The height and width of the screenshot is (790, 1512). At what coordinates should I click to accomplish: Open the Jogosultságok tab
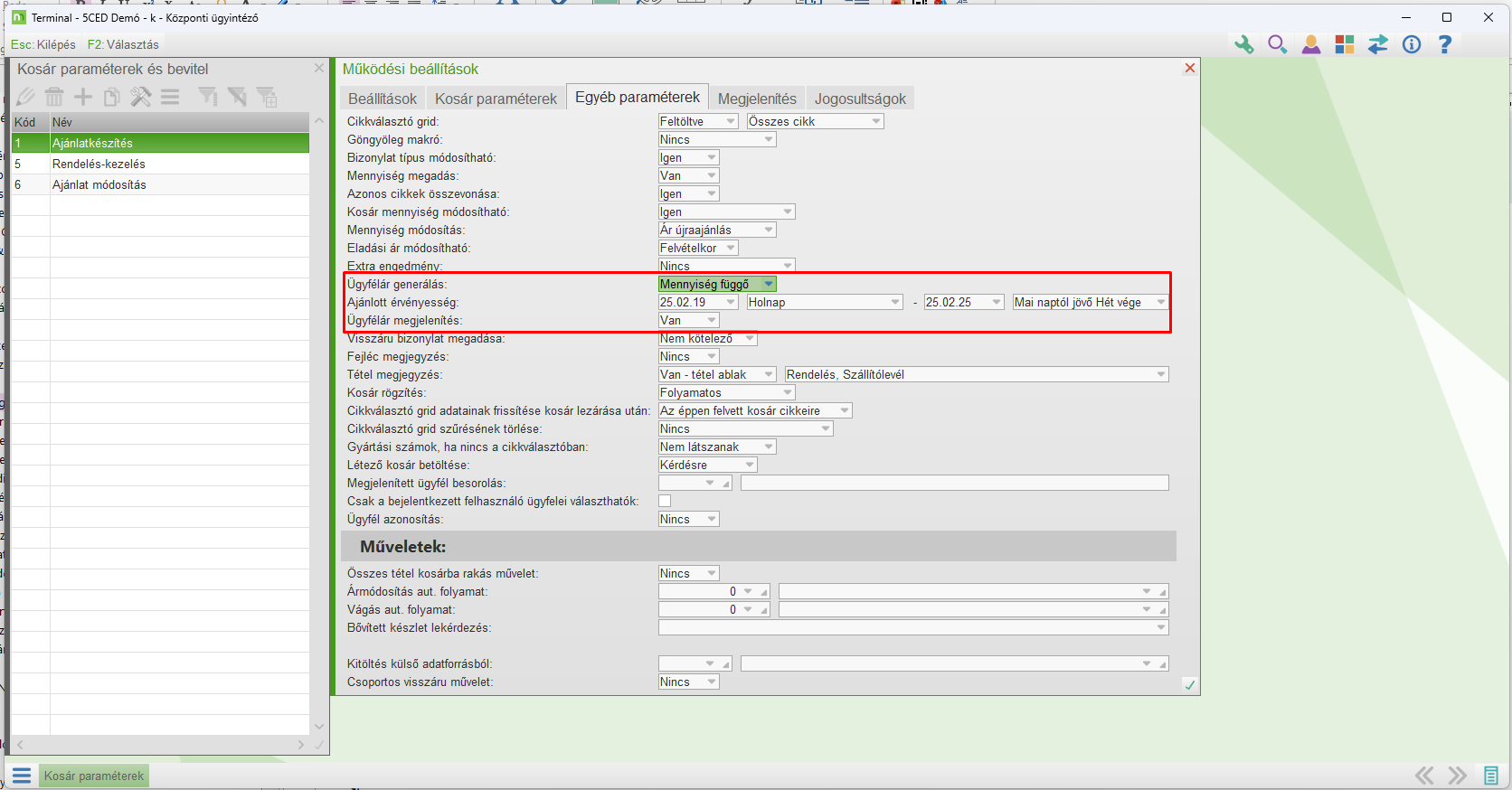pyautogui.click(x=859, y=99)
